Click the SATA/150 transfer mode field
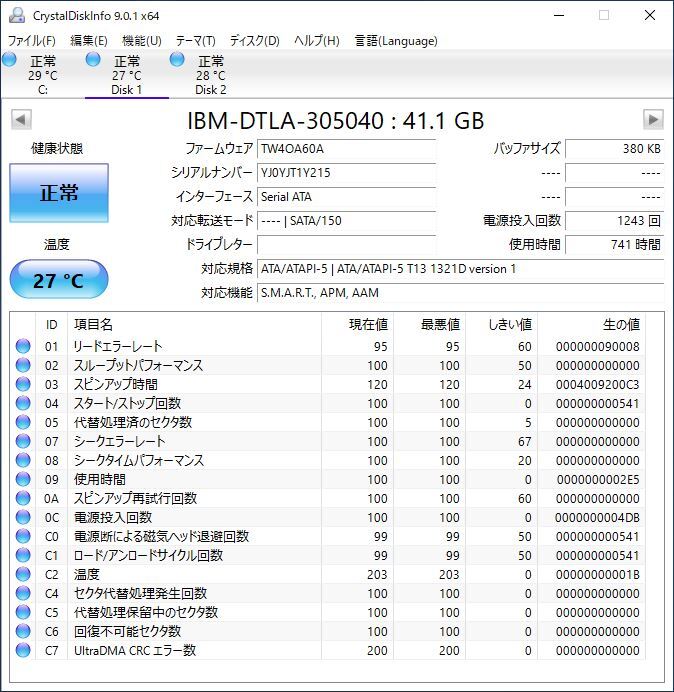674x692 pixels. [x=346, y=220]
